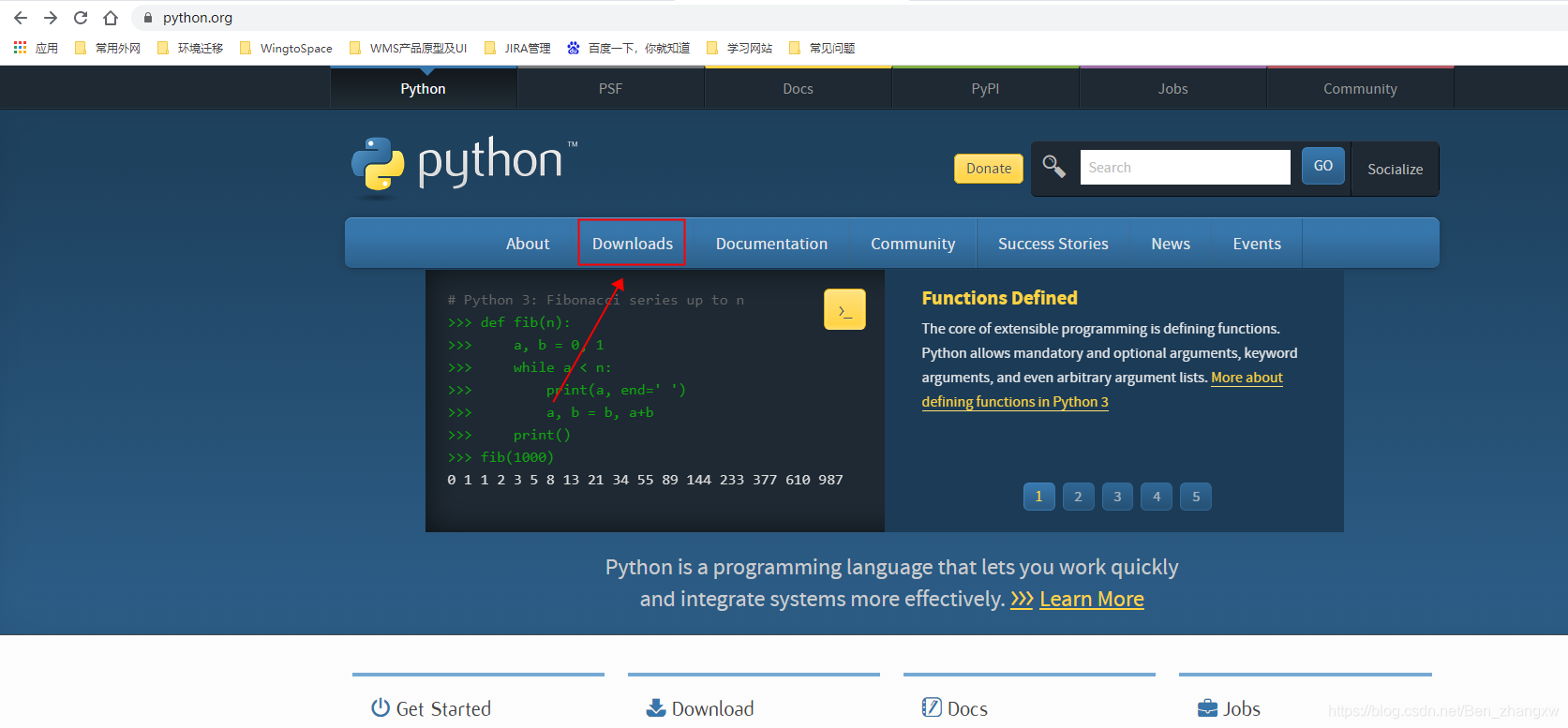Screen dimensions: 1568x728
Task: Open the JIRA管理 bookmark folder
Action: pyautogui.click(x=517, y=48)
